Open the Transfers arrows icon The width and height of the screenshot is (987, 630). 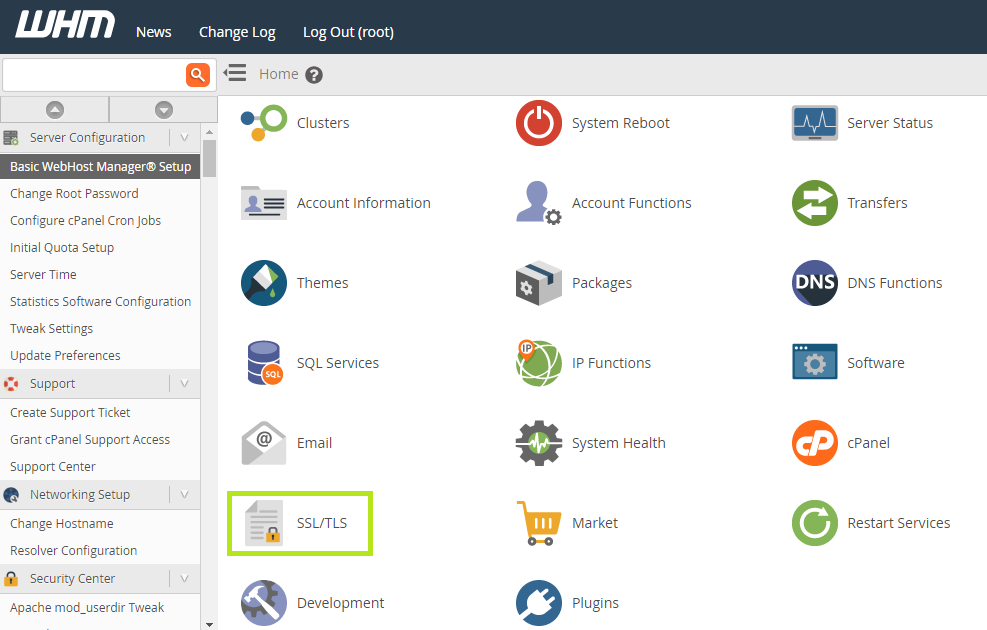815,203
